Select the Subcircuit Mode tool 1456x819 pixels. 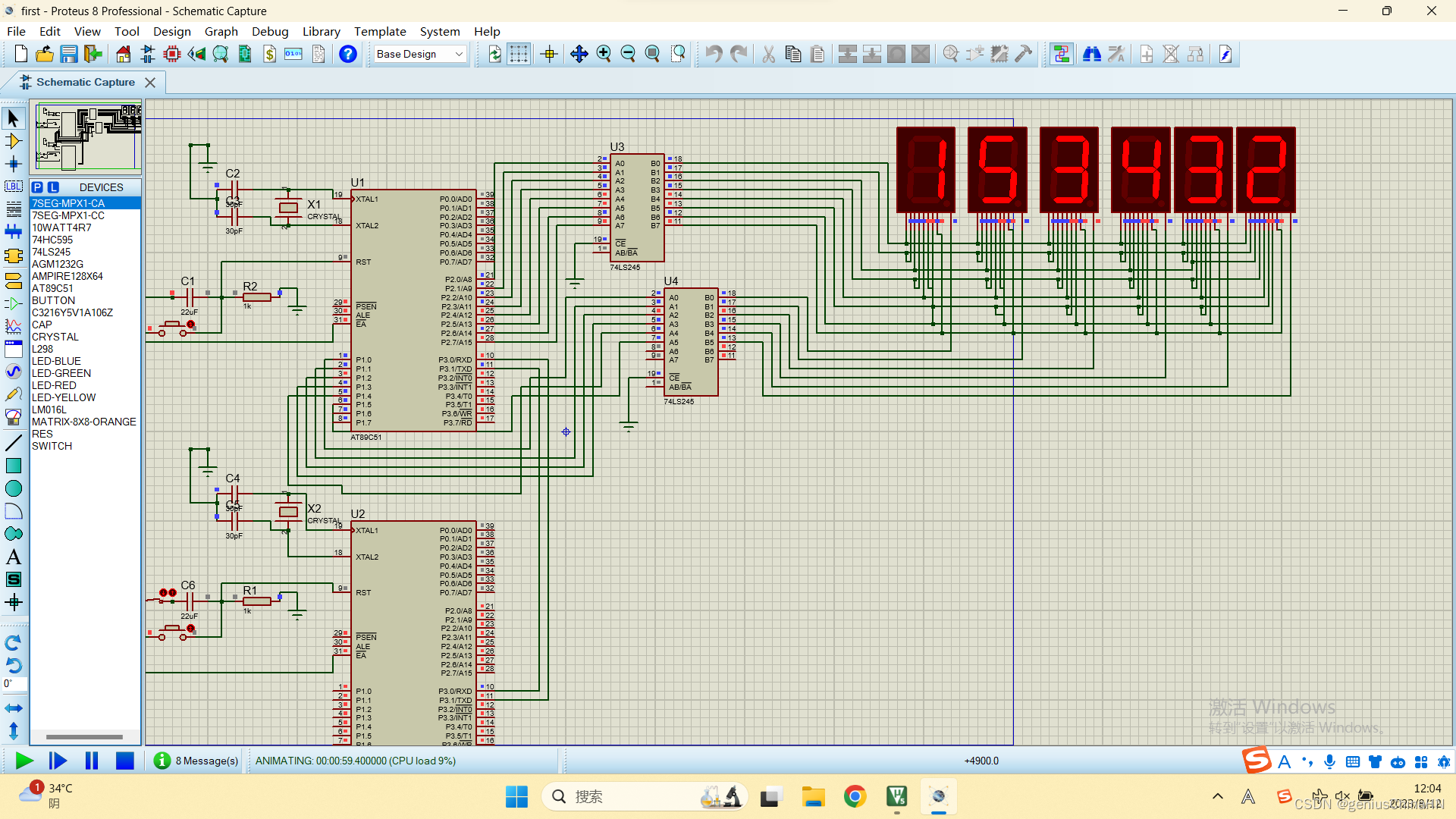(x=13, y=256)
